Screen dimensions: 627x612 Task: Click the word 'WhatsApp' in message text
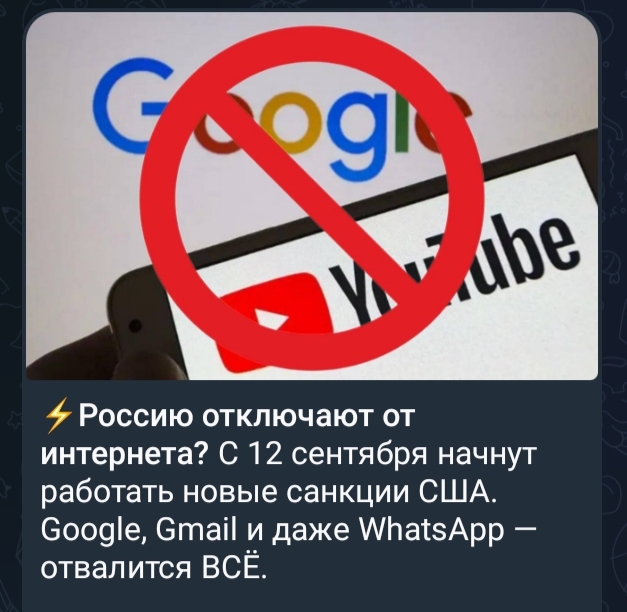432,532
